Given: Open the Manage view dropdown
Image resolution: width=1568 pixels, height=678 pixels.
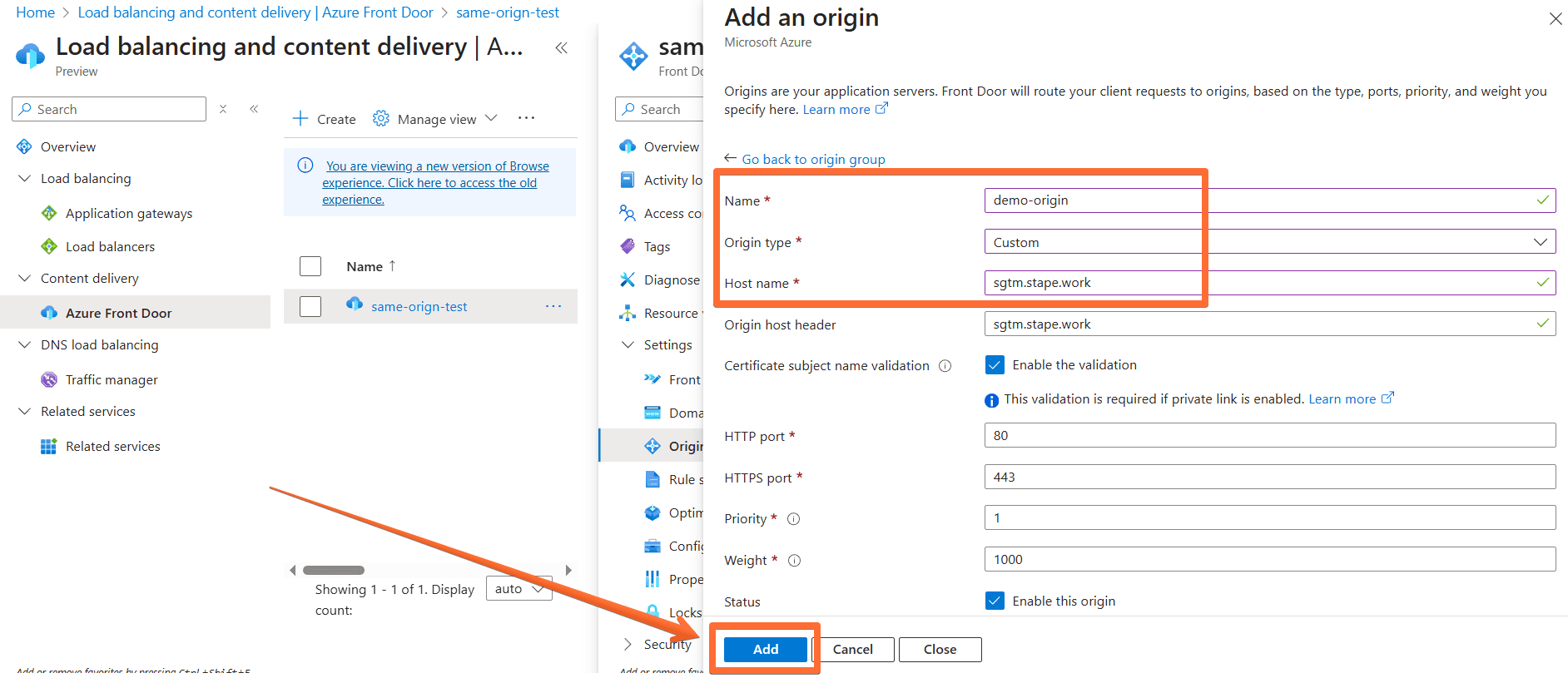Looking at the screenshot, I should pos(435,119).
